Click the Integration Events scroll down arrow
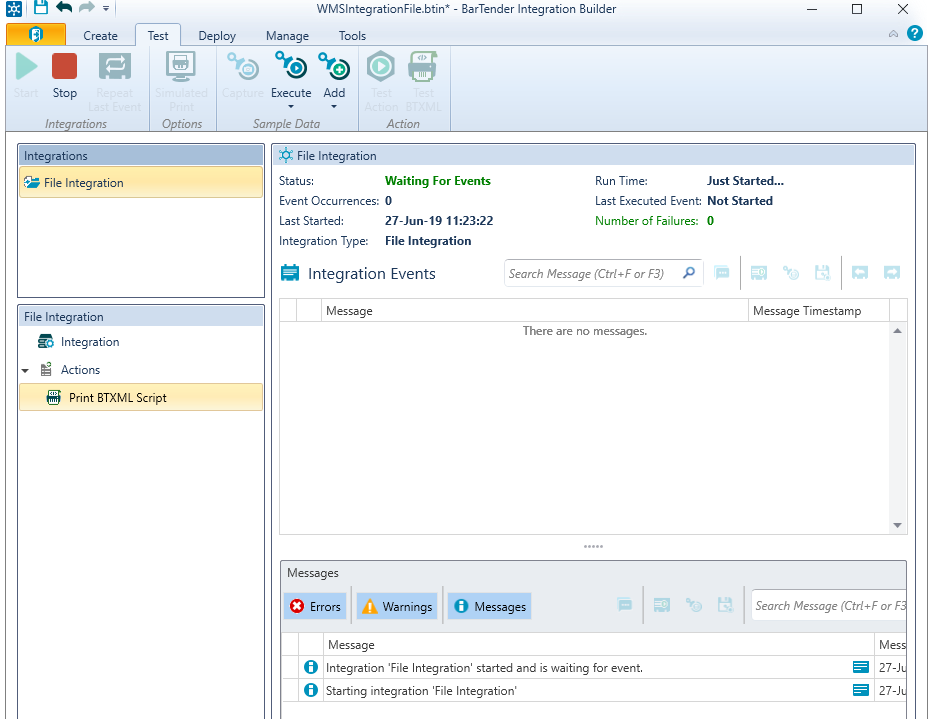Image resolution: width=929 pixels, height=719 pixels. click(898, 525)
